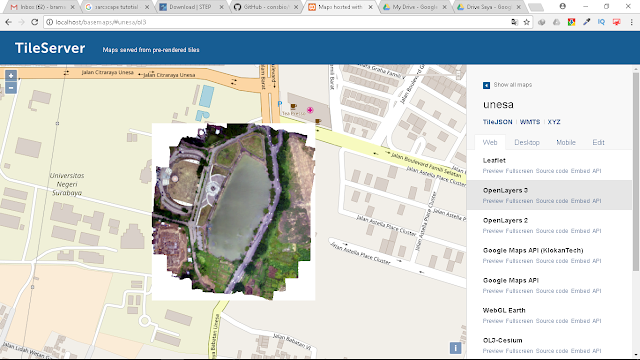Open map attribution info button
This screenshot has width=640, height=360.
tap(455, 348)
